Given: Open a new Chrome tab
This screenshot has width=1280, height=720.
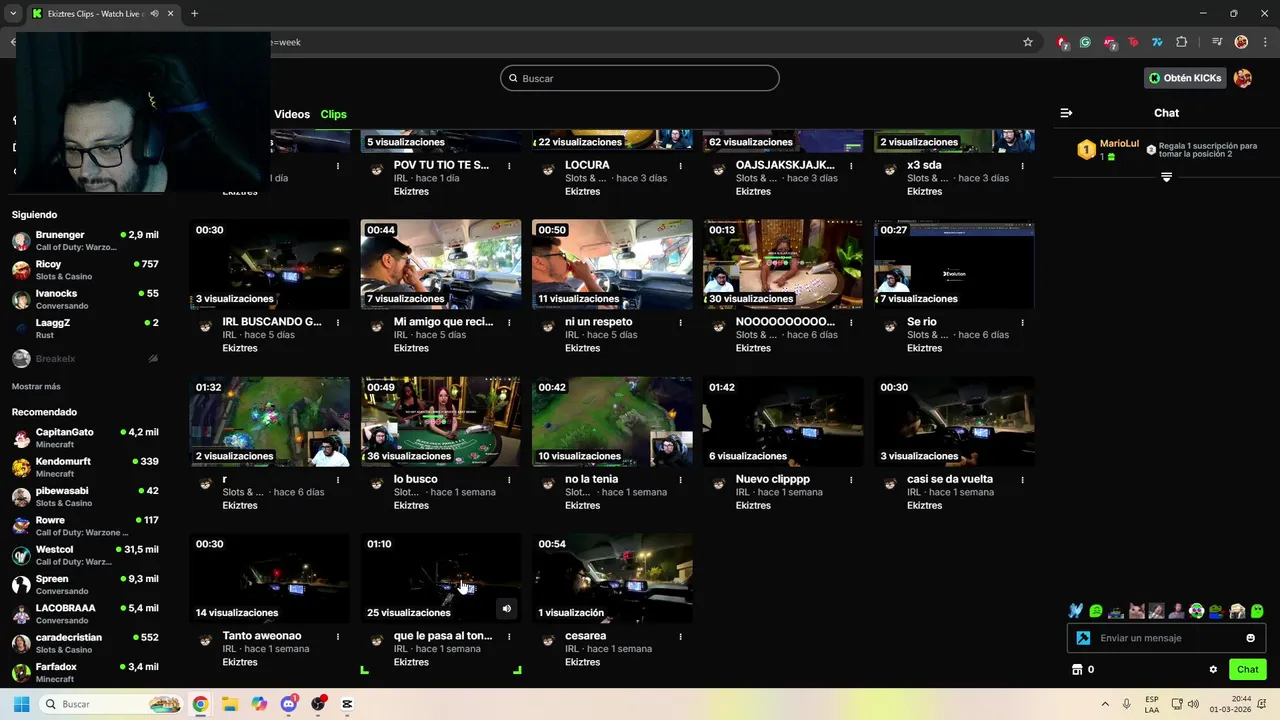Looking at the screenshot, I should [x=194, y=14].
